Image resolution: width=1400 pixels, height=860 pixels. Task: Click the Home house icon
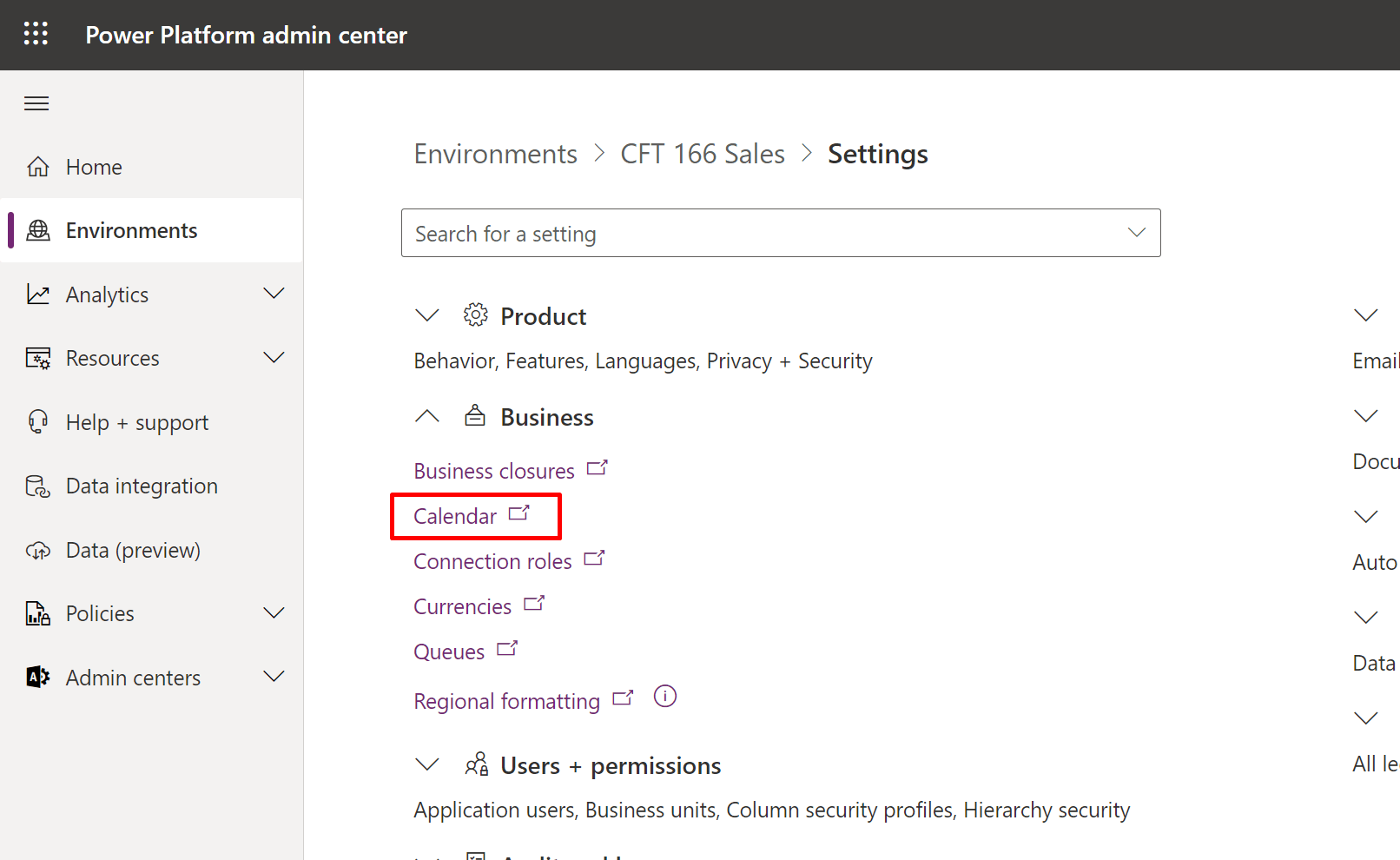[38, 167]
